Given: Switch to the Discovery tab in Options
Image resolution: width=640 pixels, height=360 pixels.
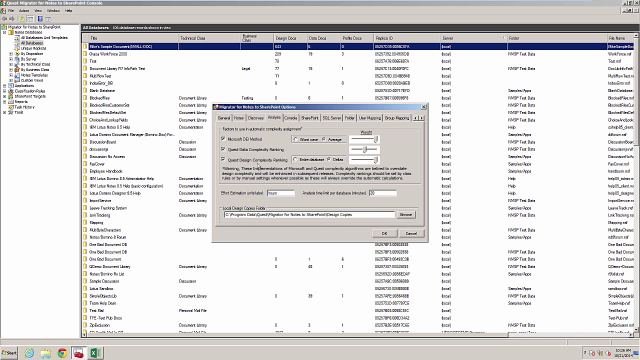Looking at the screenshot, I should coord(256,118).
